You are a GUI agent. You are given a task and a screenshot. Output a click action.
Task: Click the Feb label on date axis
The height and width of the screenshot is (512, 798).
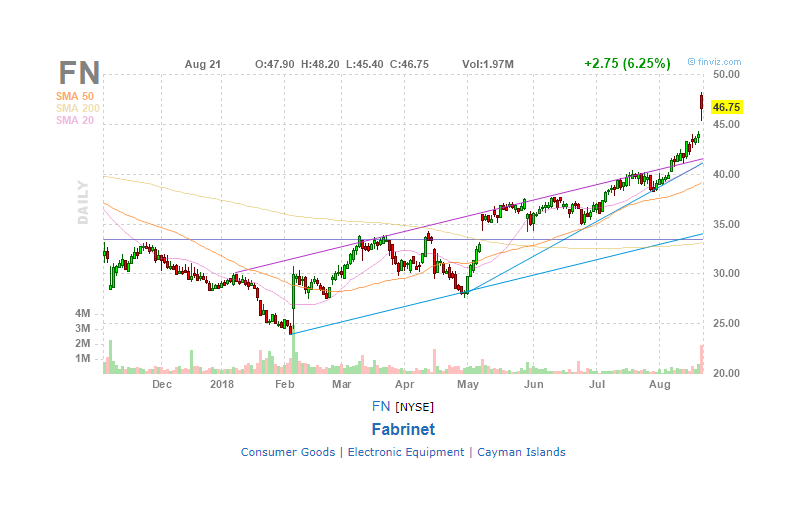tap(284, 384)
